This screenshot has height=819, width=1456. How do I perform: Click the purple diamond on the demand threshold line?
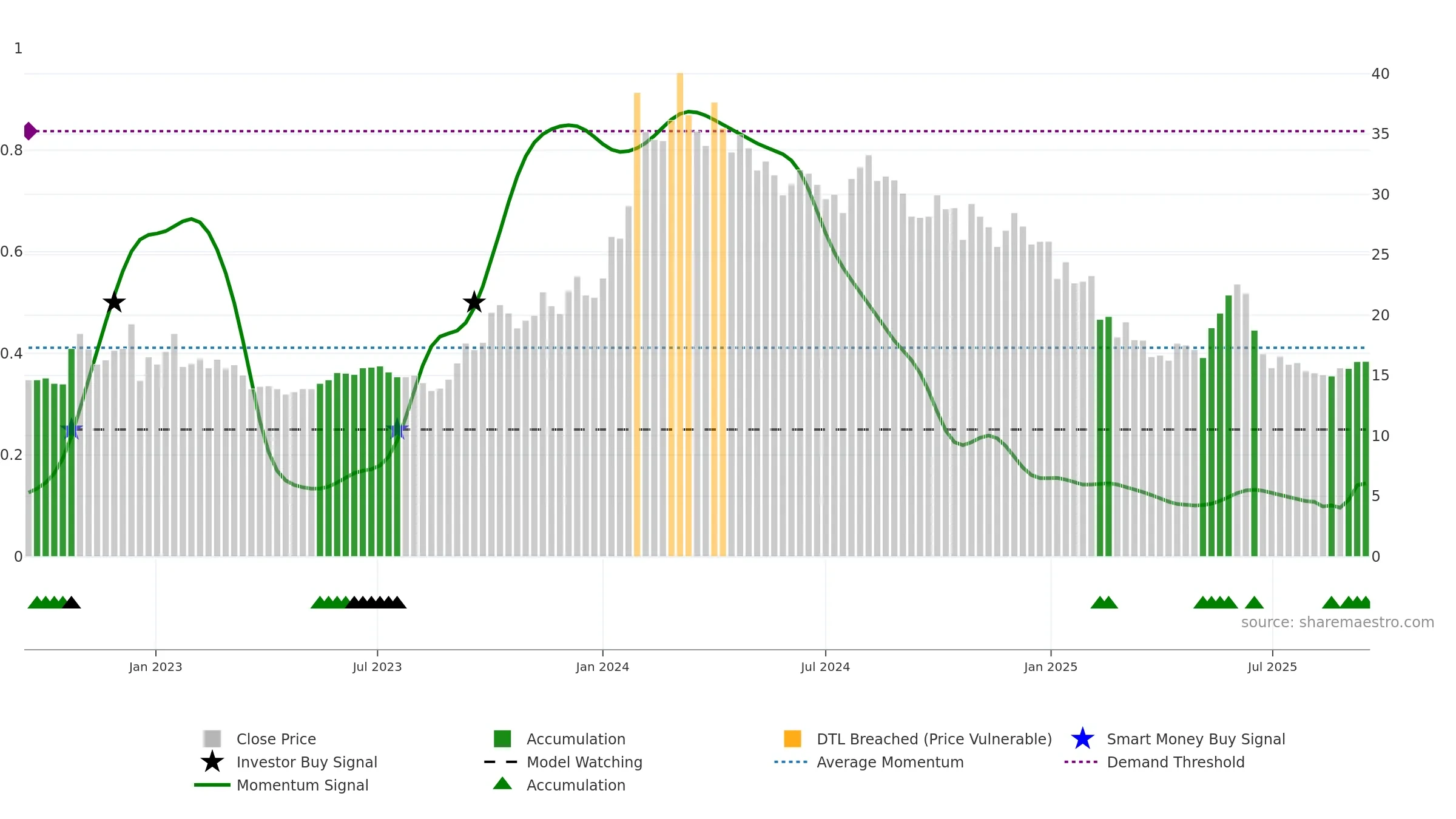pyautogui.click(x=30, y=131)
